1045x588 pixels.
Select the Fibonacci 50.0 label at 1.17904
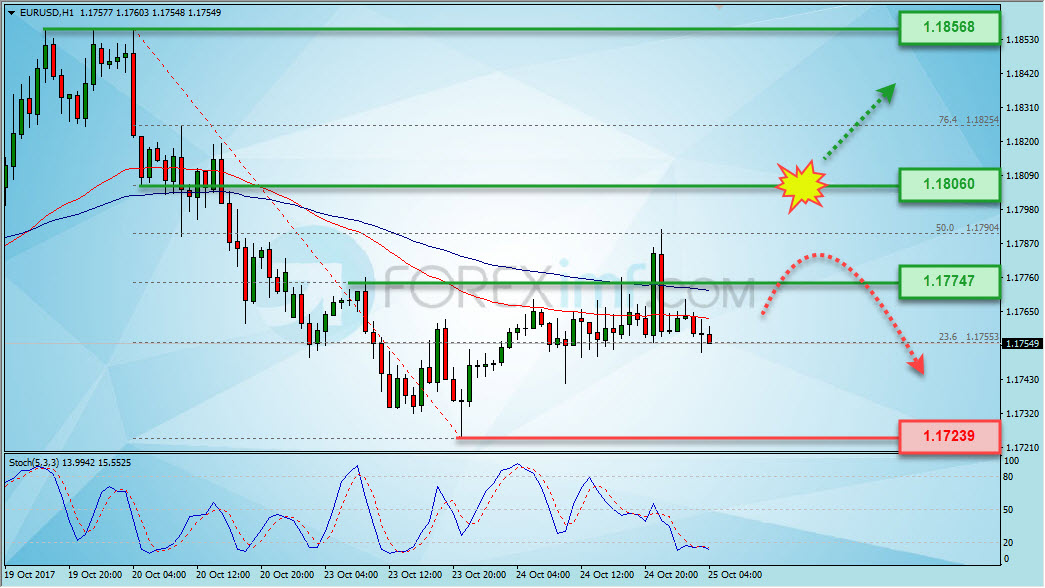point(967,228)
